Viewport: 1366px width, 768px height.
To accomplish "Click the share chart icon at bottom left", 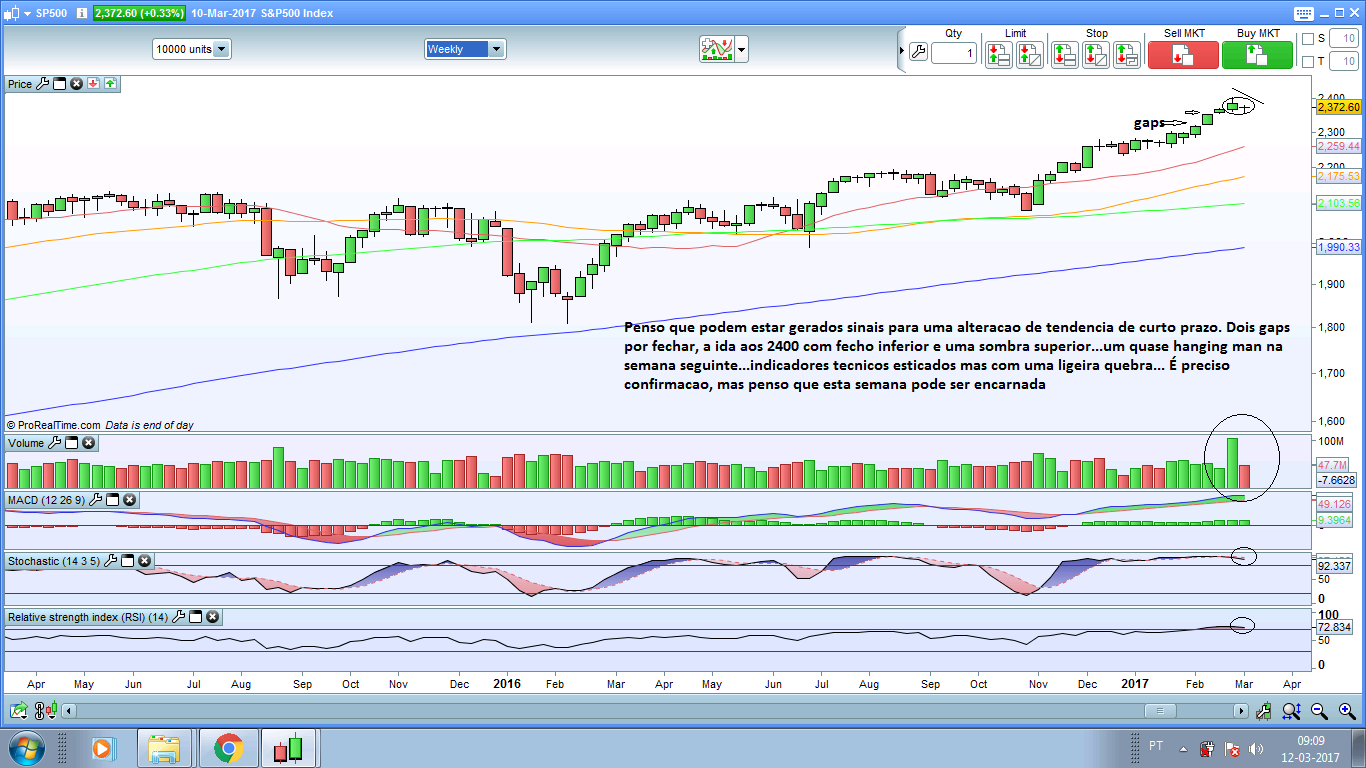I will pos(17,711).
